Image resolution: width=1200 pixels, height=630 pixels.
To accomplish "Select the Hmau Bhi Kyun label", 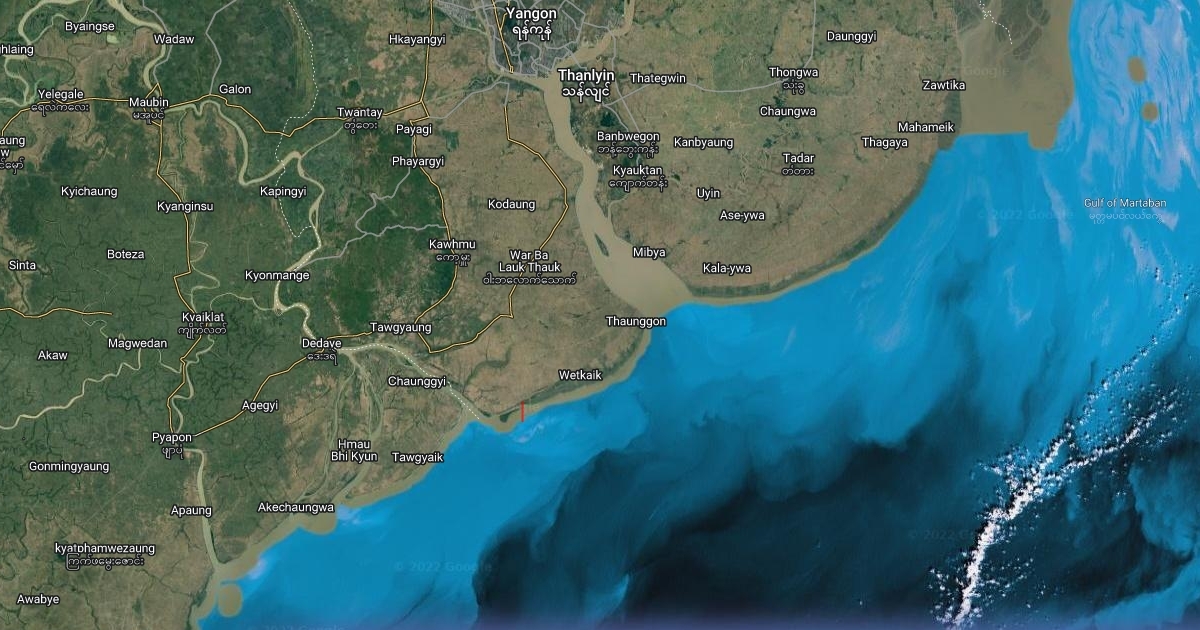I will pos(354,450).
